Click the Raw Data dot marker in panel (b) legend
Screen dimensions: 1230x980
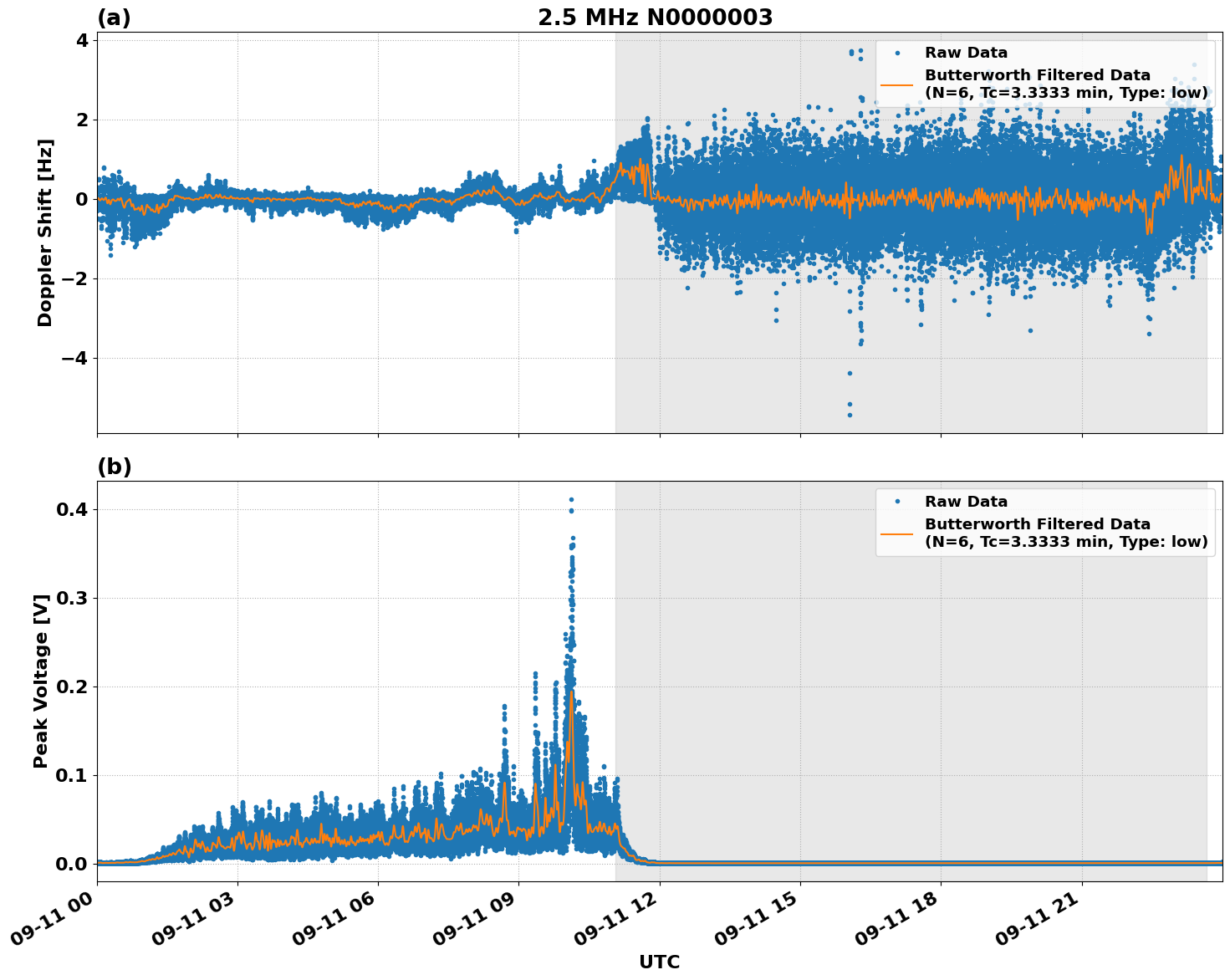point(897,502)
